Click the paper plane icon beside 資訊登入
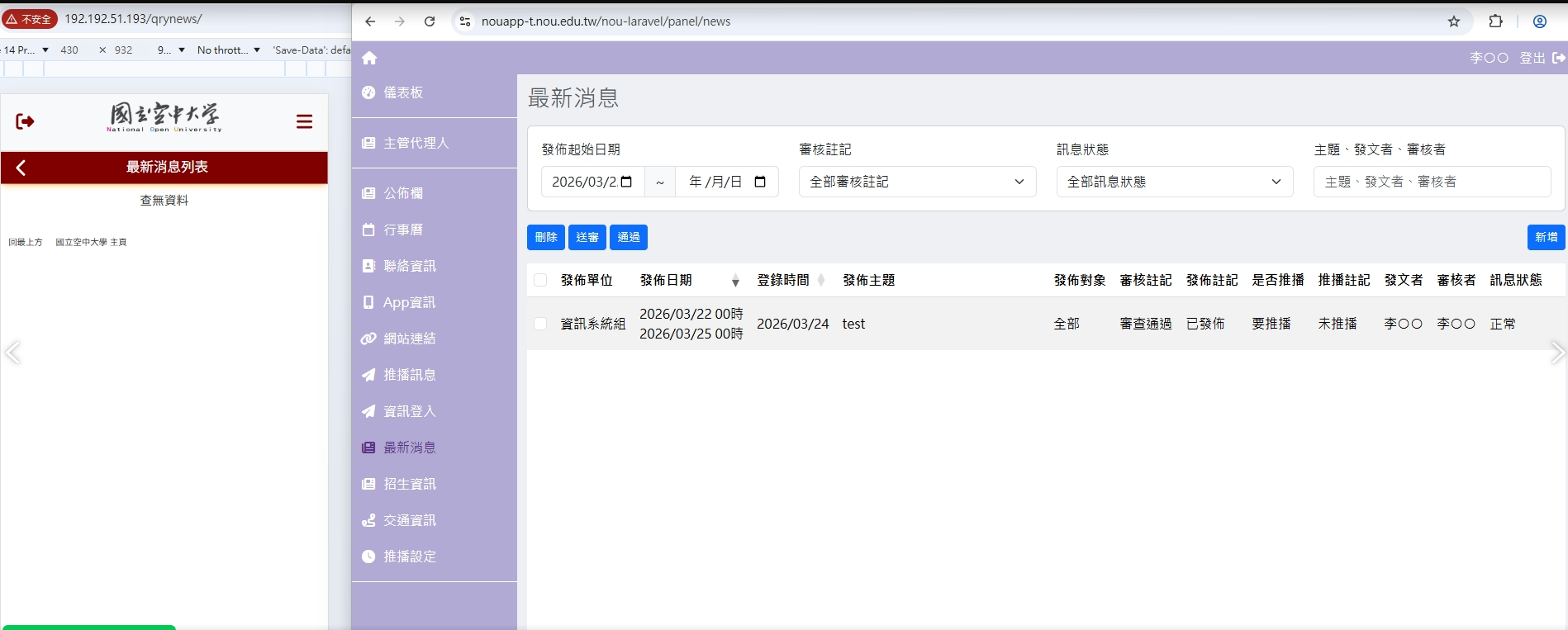This screenshot has width=1568, height=630. [368, 411]
